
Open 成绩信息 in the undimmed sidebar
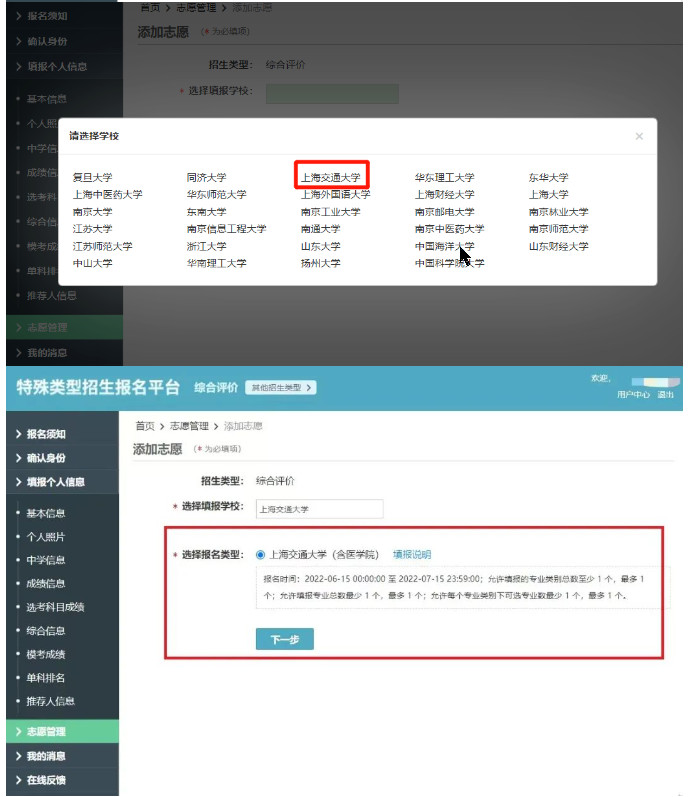[46, 584]
